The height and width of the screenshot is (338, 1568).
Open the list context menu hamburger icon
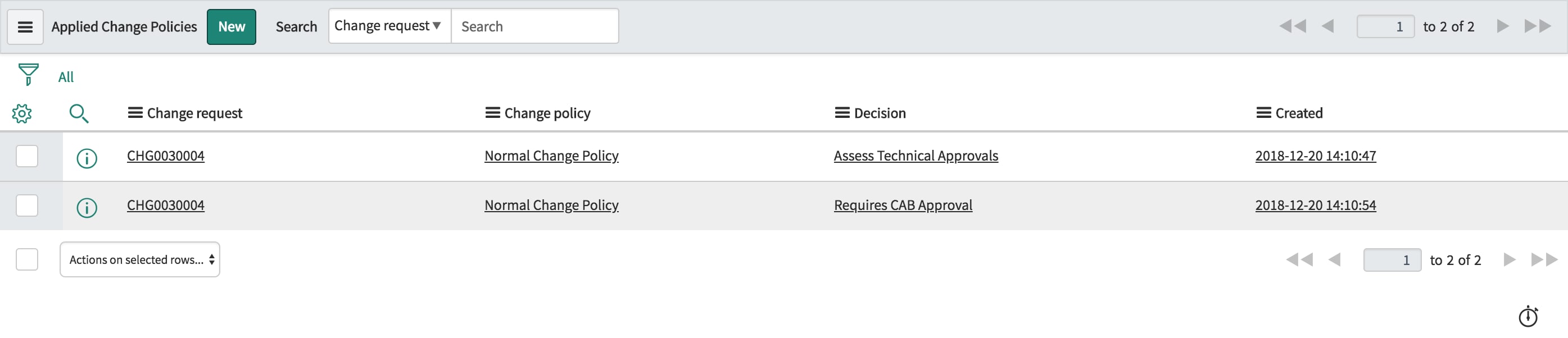tap(25, 27)
